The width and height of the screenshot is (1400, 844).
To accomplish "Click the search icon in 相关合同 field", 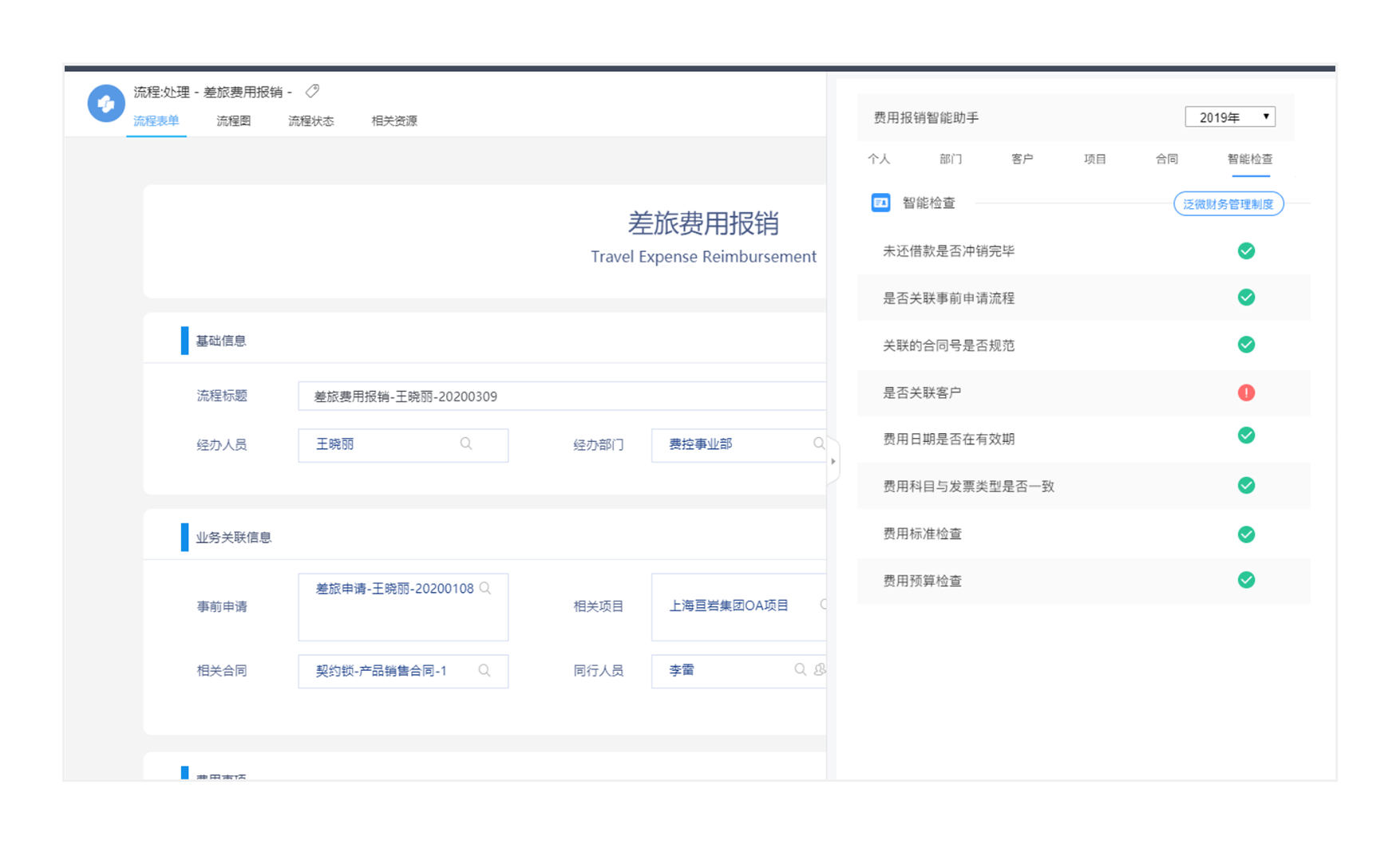I will [x=484, y=671].
